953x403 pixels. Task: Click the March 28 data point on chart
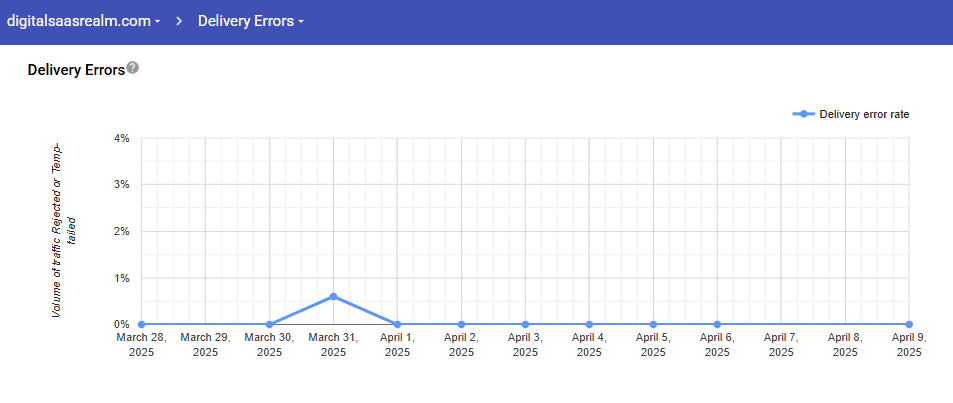pos(141,324)
